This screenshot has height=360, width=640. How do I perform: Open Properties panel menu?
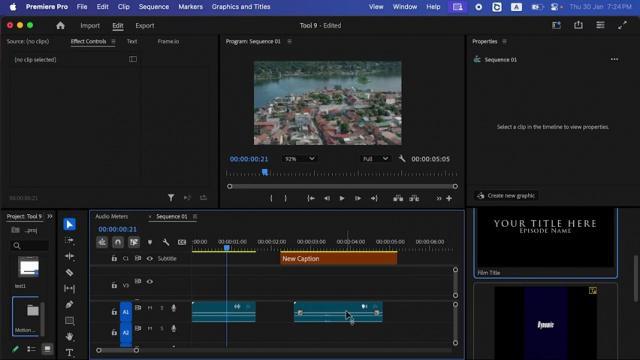coord(504,41)
